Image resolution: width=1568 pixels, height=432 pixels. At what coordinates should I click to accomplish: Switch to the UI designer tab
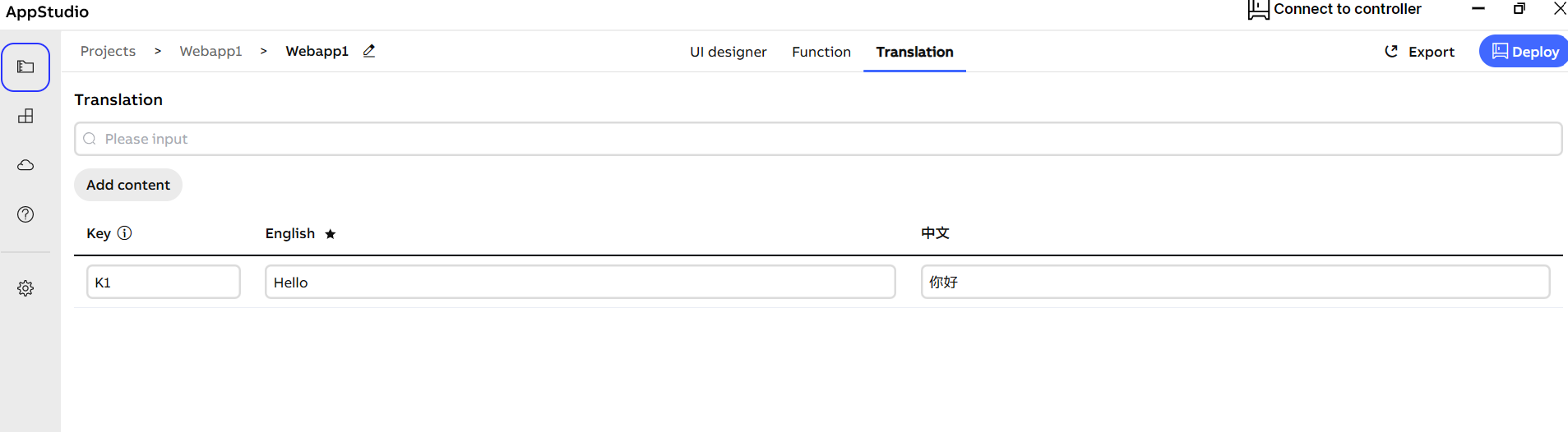[728, 52]
